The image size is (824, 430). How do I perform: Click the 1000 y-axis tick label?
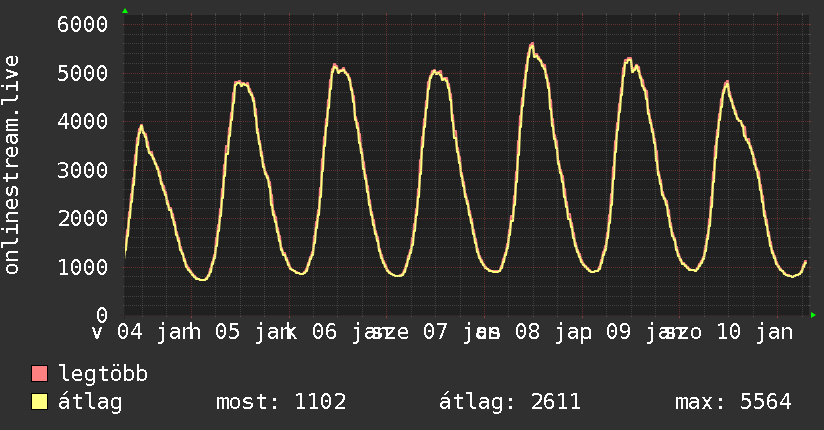83,267
